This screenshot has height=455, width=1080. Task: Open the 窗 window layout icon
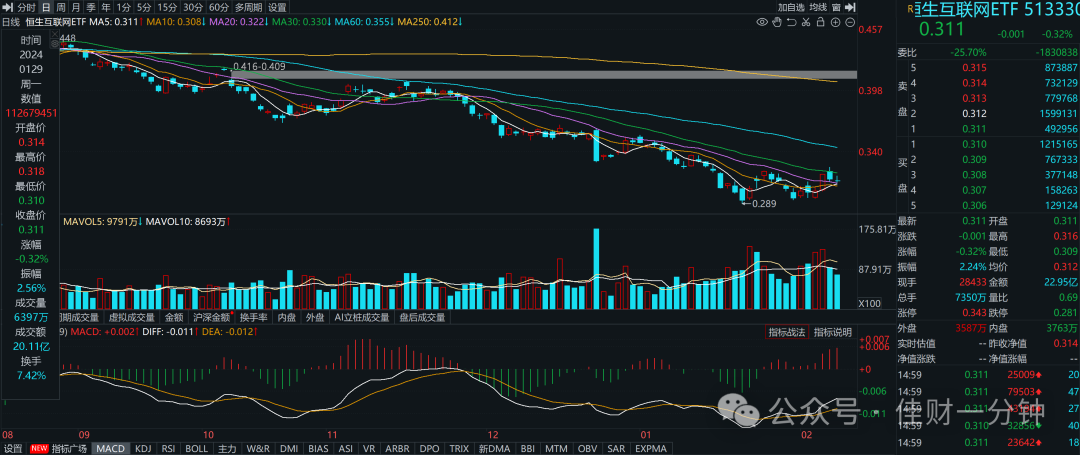(836, 7)
